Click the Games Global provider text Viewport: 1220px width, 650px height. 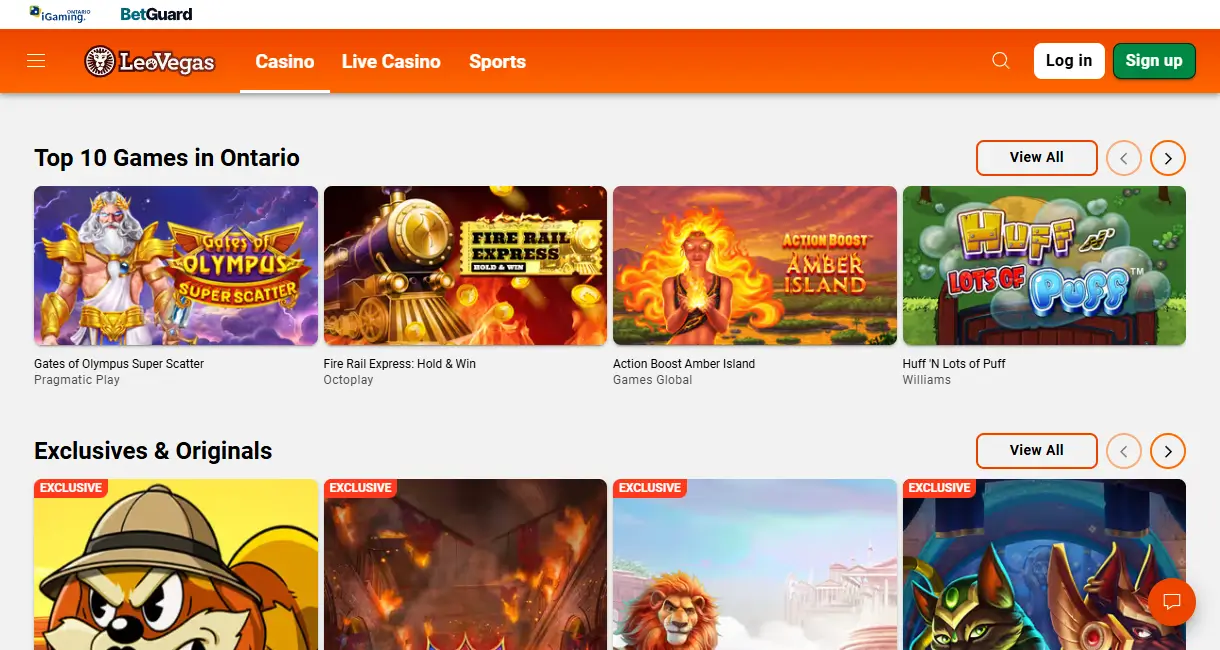[x=653, y=380]
